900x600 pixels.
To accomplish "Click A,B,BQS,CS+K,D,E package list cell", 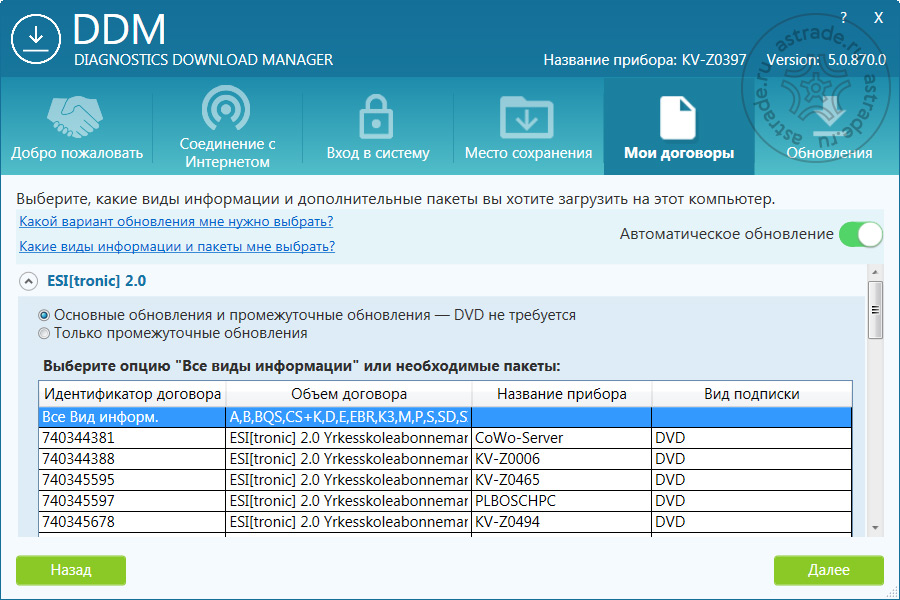I will (348, 417).
